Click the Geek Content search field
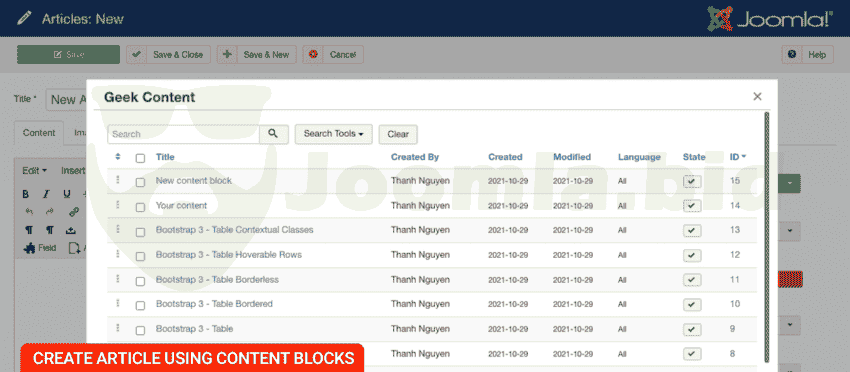The height and width of the screenshot is (372, 850). click(x=183, y=134)
